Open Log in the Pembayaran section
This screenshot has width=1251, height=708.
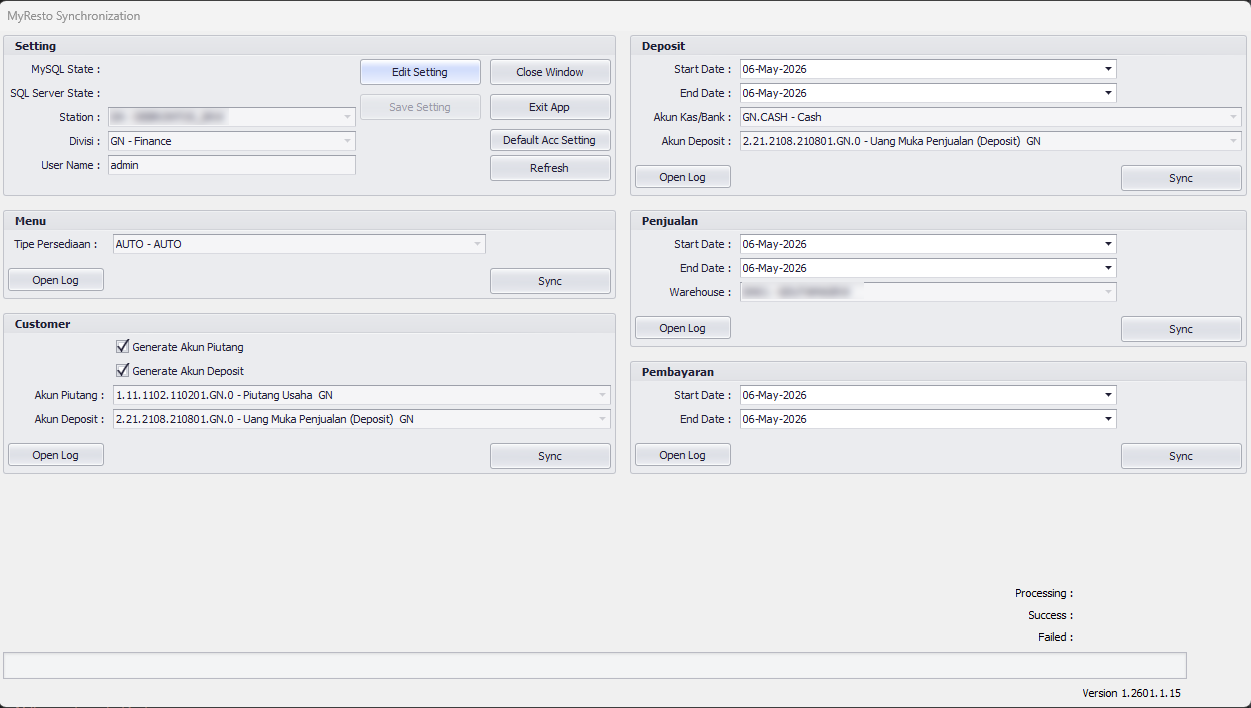(683, 455)
